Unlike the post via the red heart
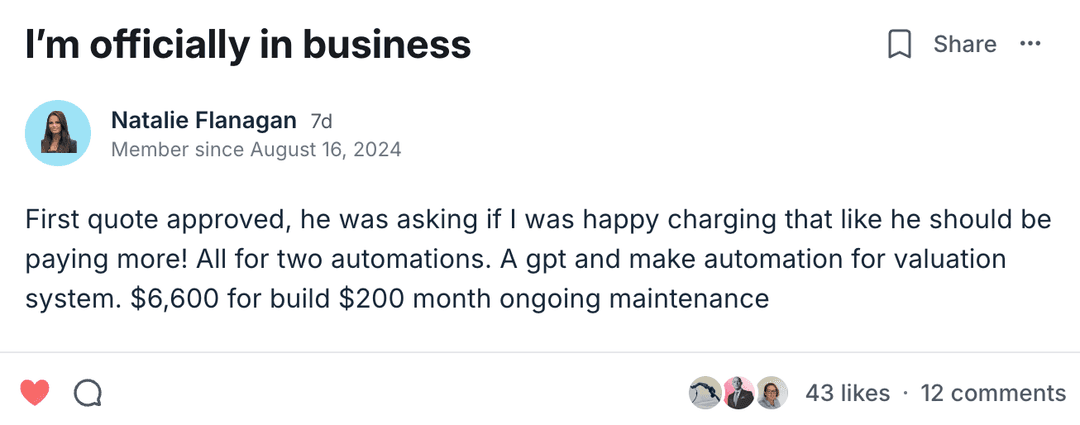 35,393
